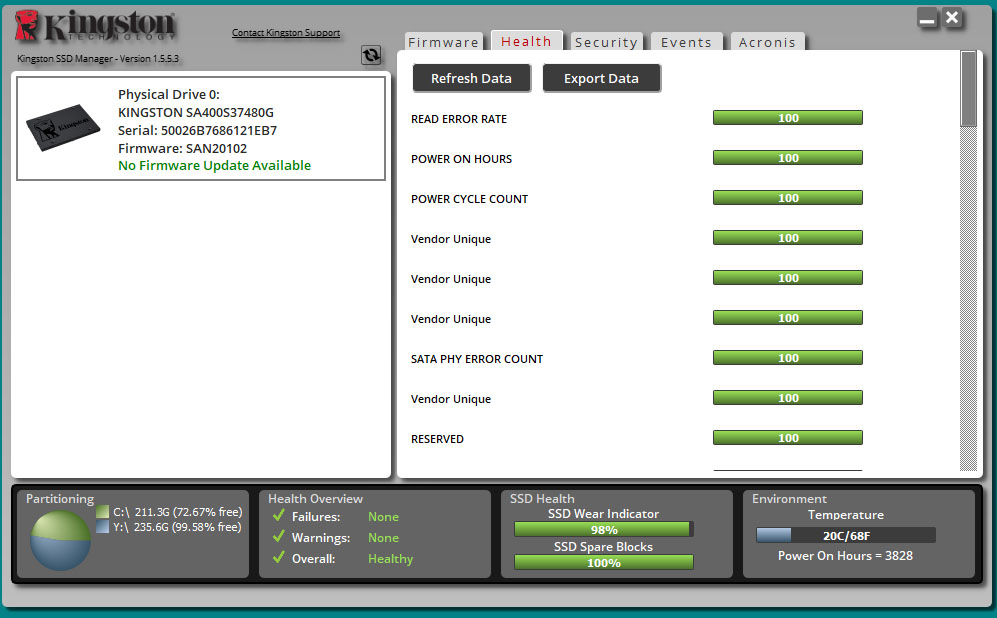Click the refresh drive list icon
Screen dimensions: 997x618
point(371,55)
